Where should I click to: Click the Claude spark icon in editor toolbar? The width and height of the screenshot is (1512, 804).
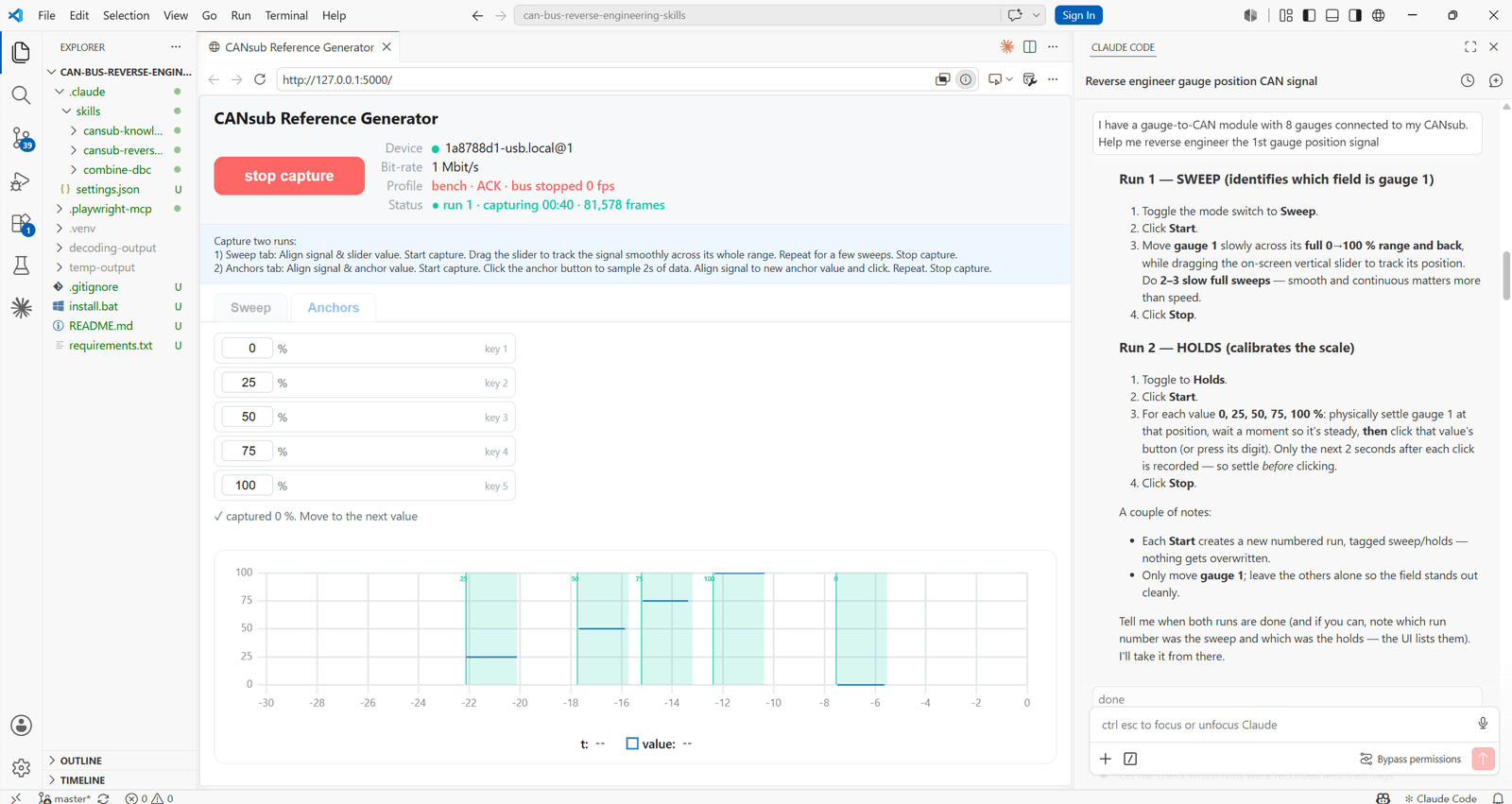pyautogui.click(x=1007, y=46)
